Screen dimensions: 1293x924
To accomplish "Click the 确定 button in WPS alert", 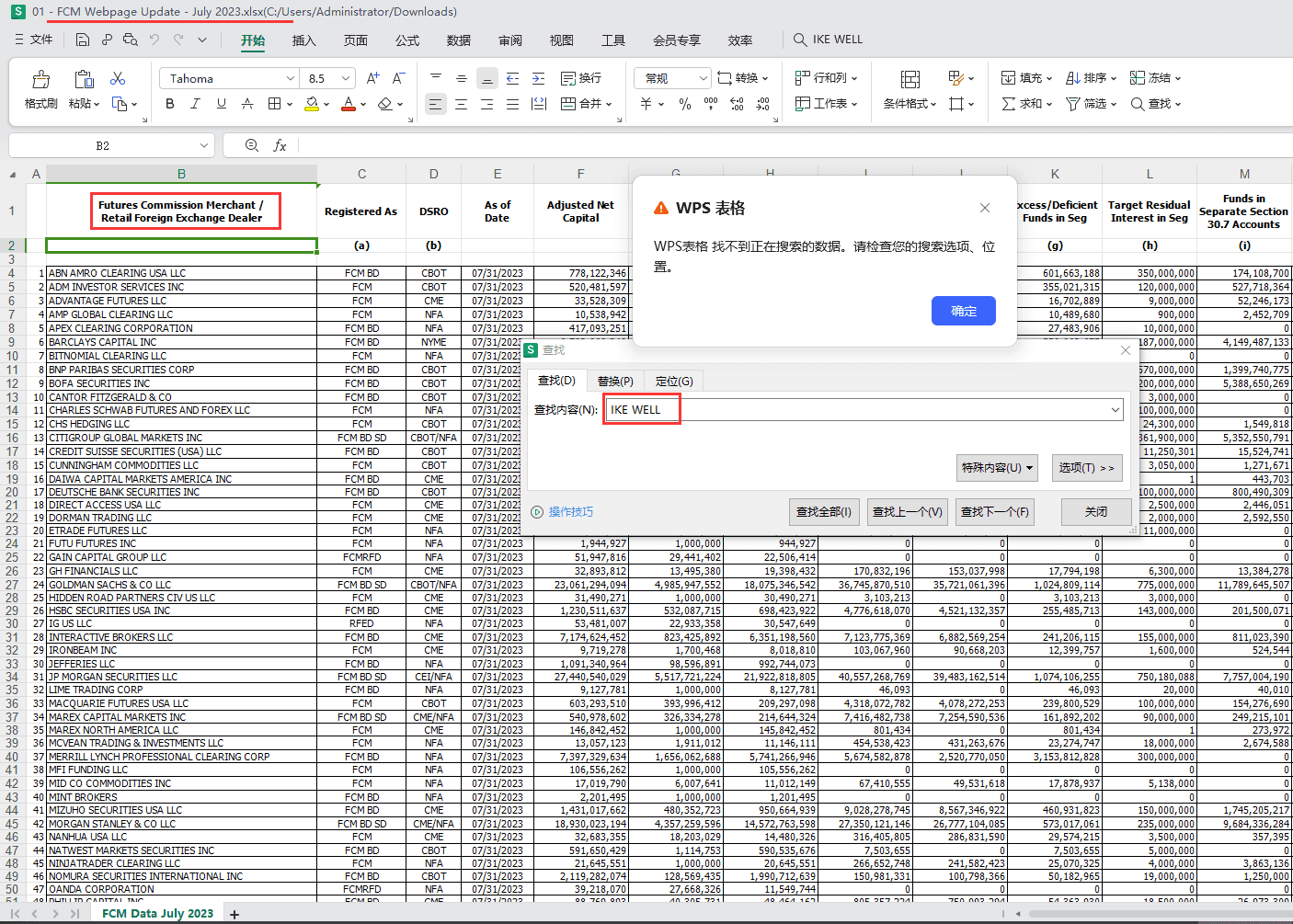I will [964, 311].
